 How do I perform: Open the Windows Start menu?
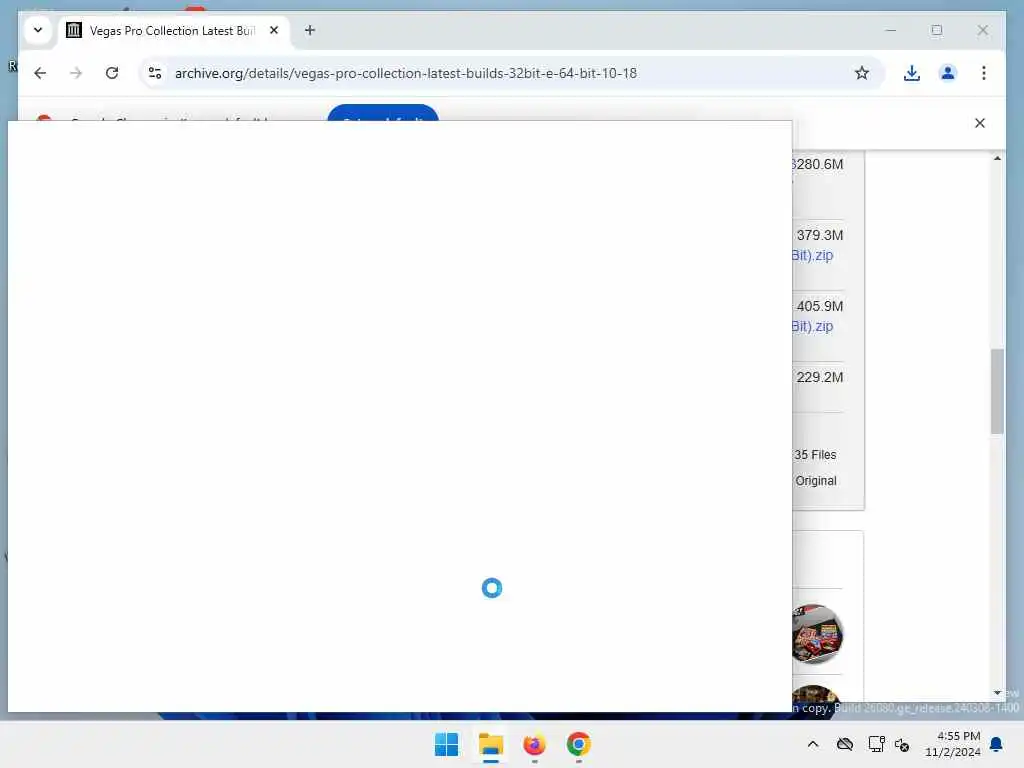coord(447,744)
